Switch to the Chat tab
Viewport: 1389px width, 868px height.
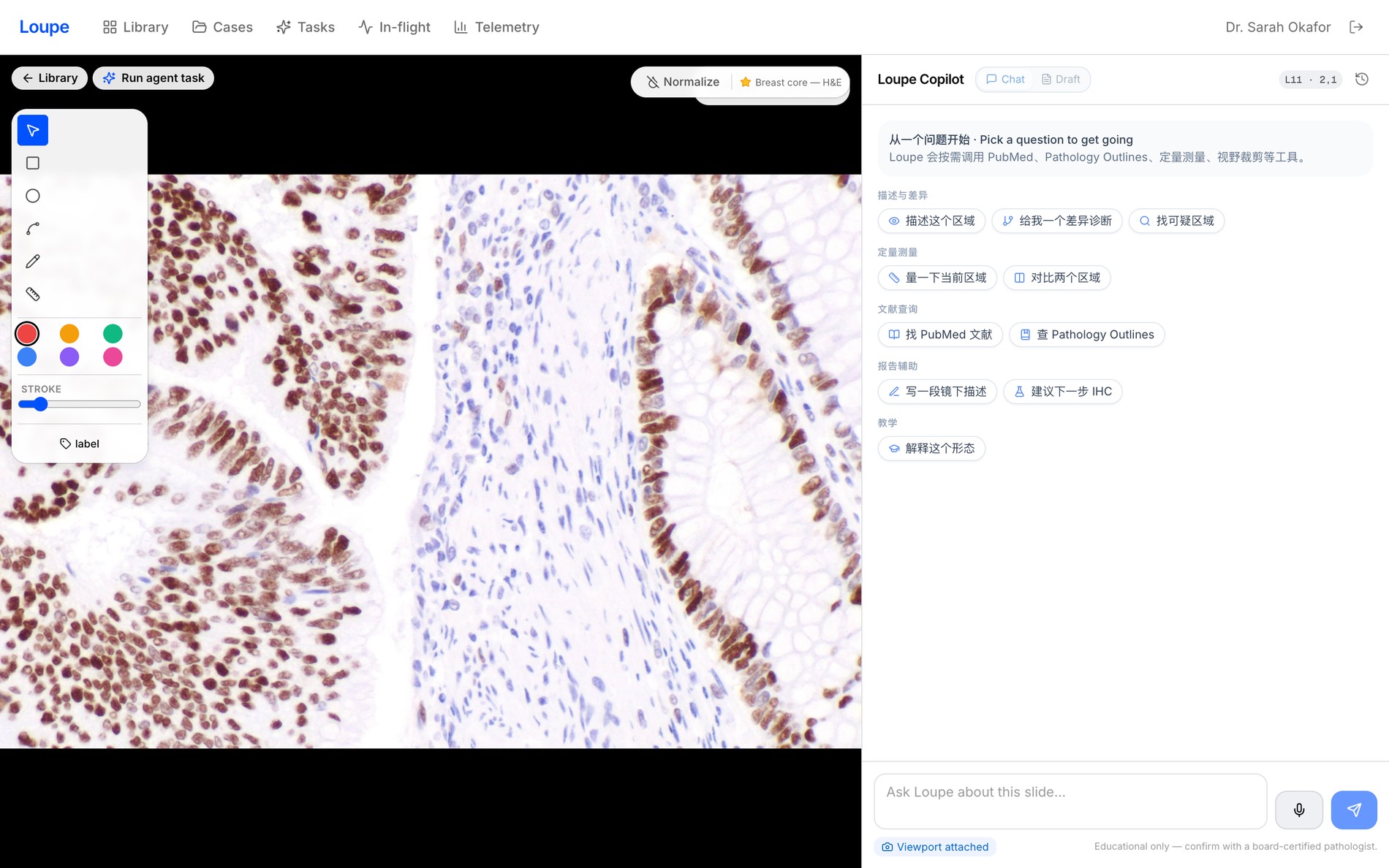tap(1006, 79)
